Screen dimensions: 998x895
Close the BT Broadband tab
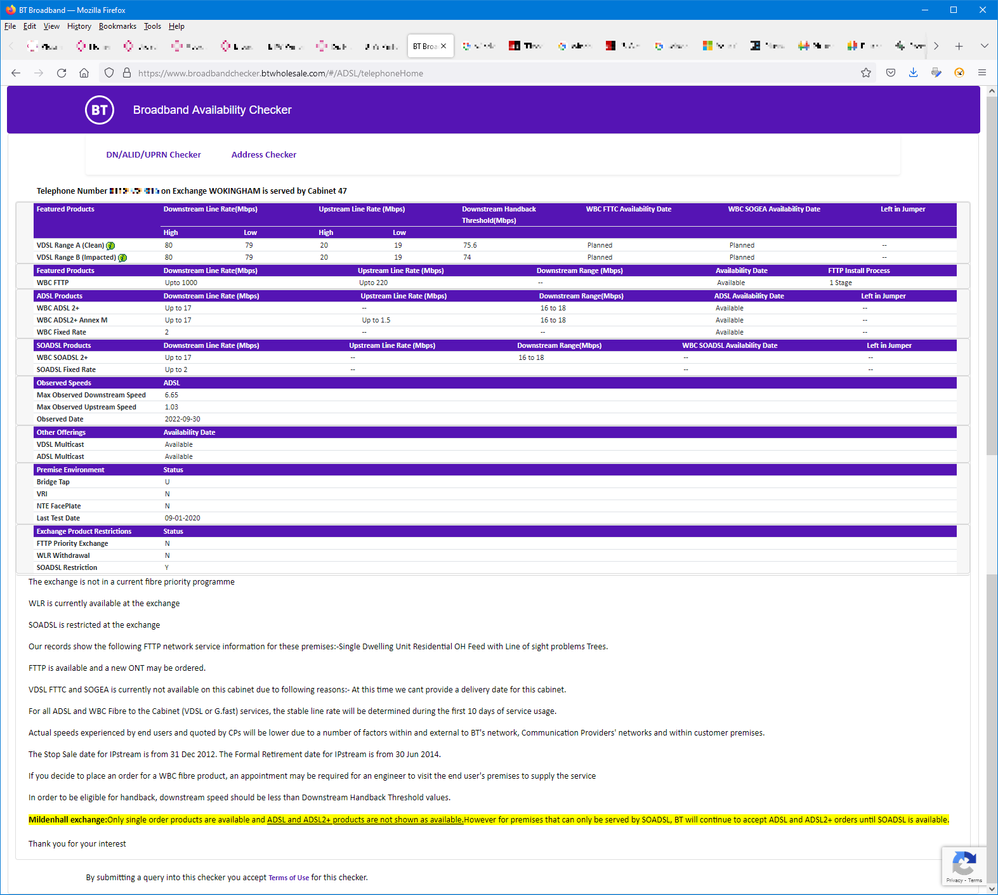pos(444,46)
